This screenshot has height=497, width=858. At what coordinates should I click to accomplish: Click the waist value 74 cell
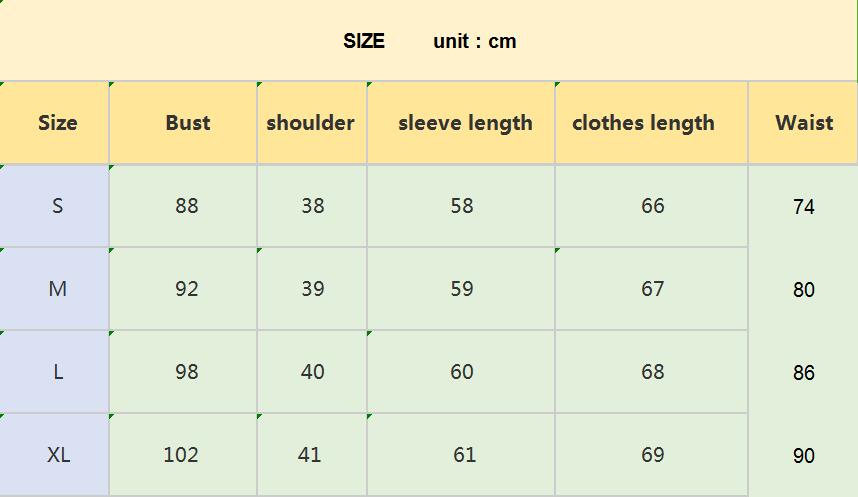[x=804, y=207]
